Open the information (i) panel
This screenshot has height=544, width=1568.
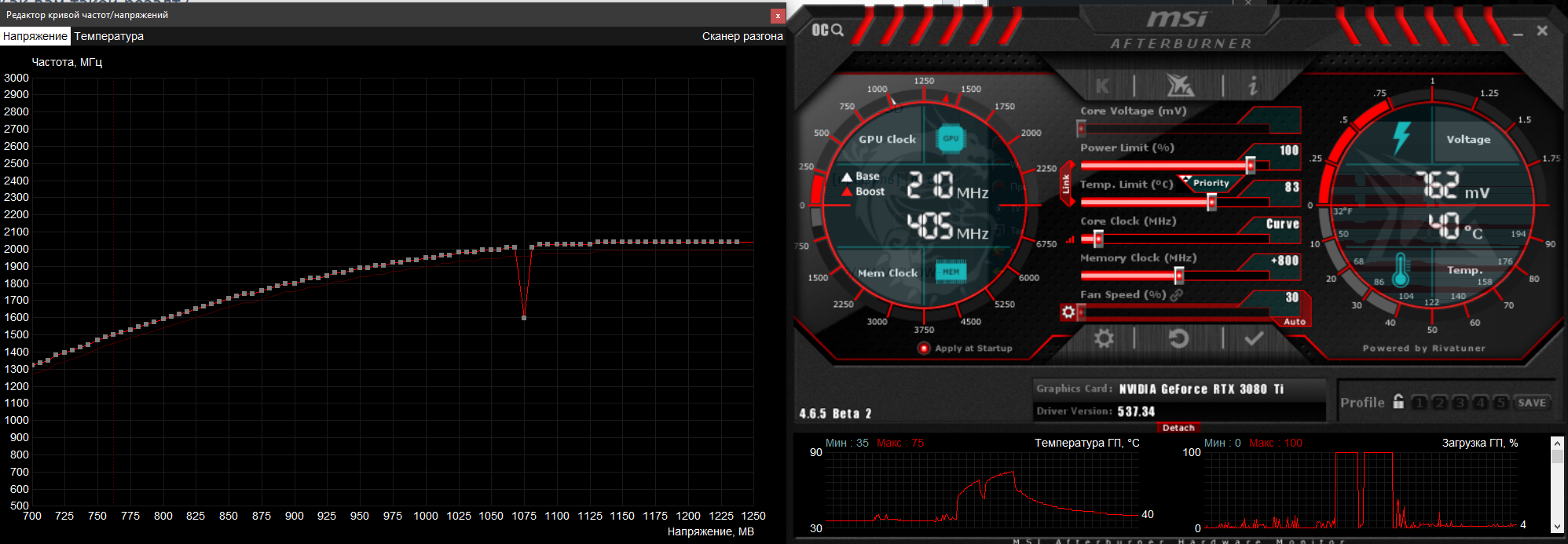pos(1253,86)
